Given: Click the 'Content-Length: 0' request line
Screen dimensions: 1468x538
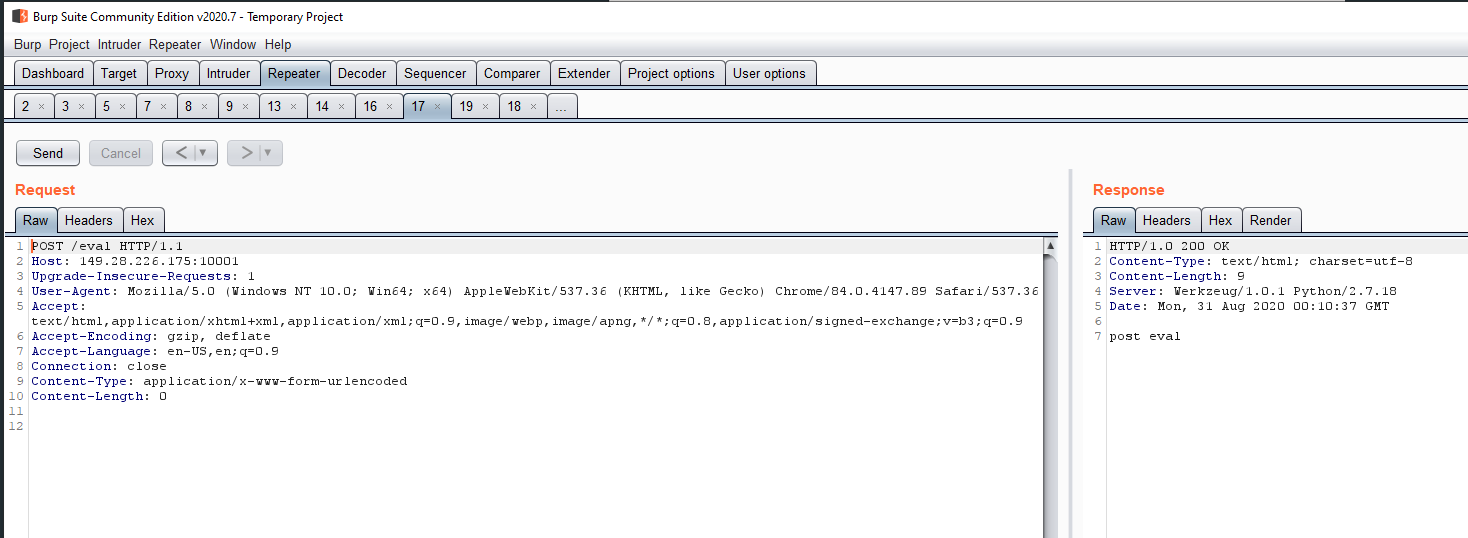Looking at the screenshot, I should pyautogui.click(x=99, y=396).
